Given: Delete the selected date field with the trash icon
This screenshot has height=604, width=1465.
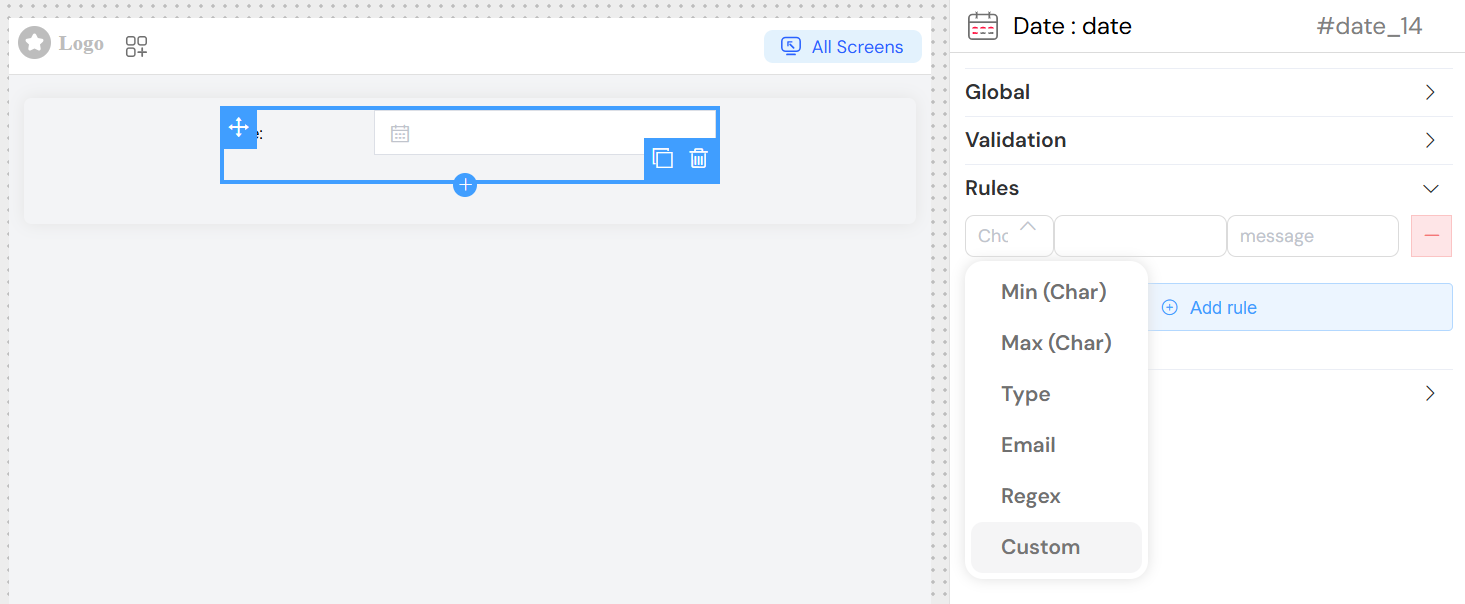Looking at the screenshot, I should point(699,158).
